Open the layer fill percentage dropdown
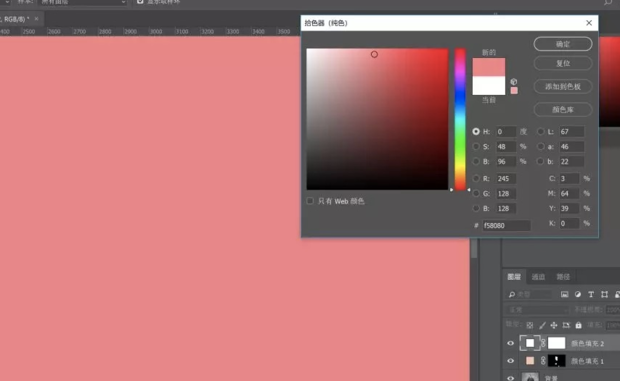Image resolution: width=620 pixels, height=381 pixels. pos(612,325)
